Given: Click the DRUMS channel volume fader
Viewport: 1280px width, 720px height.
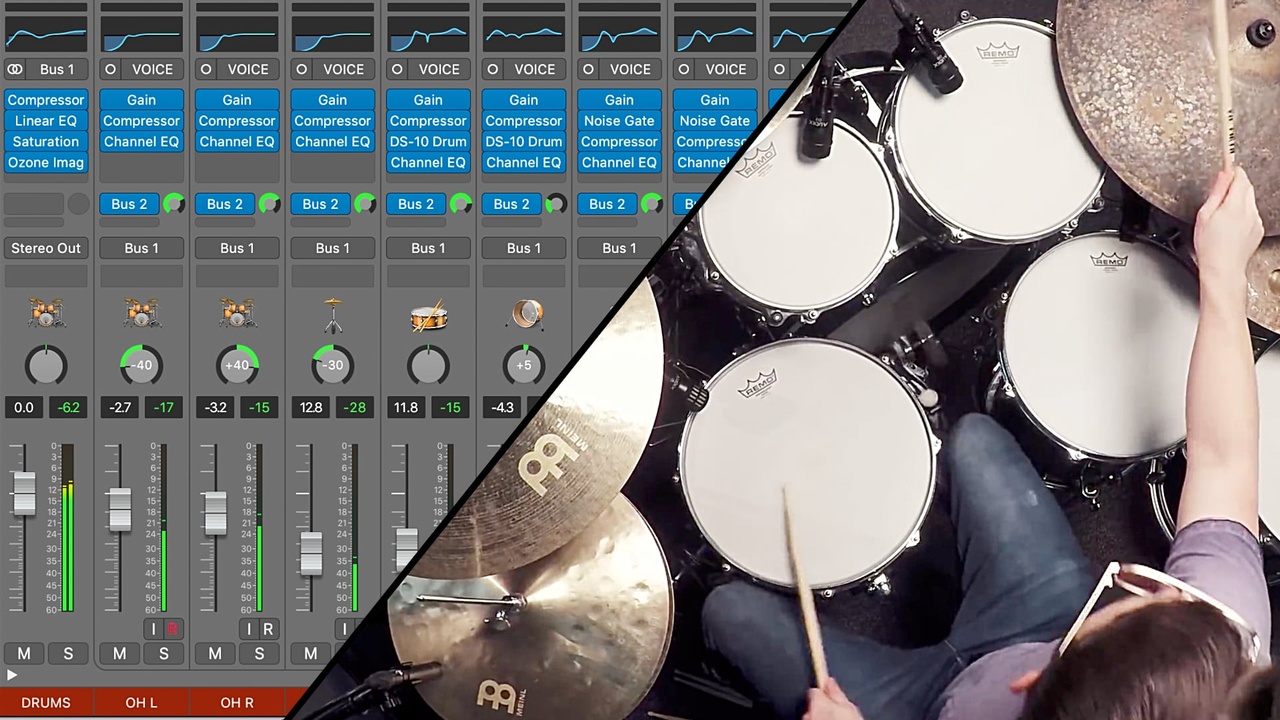Looking at the screenshot, I should click(24, 493).
